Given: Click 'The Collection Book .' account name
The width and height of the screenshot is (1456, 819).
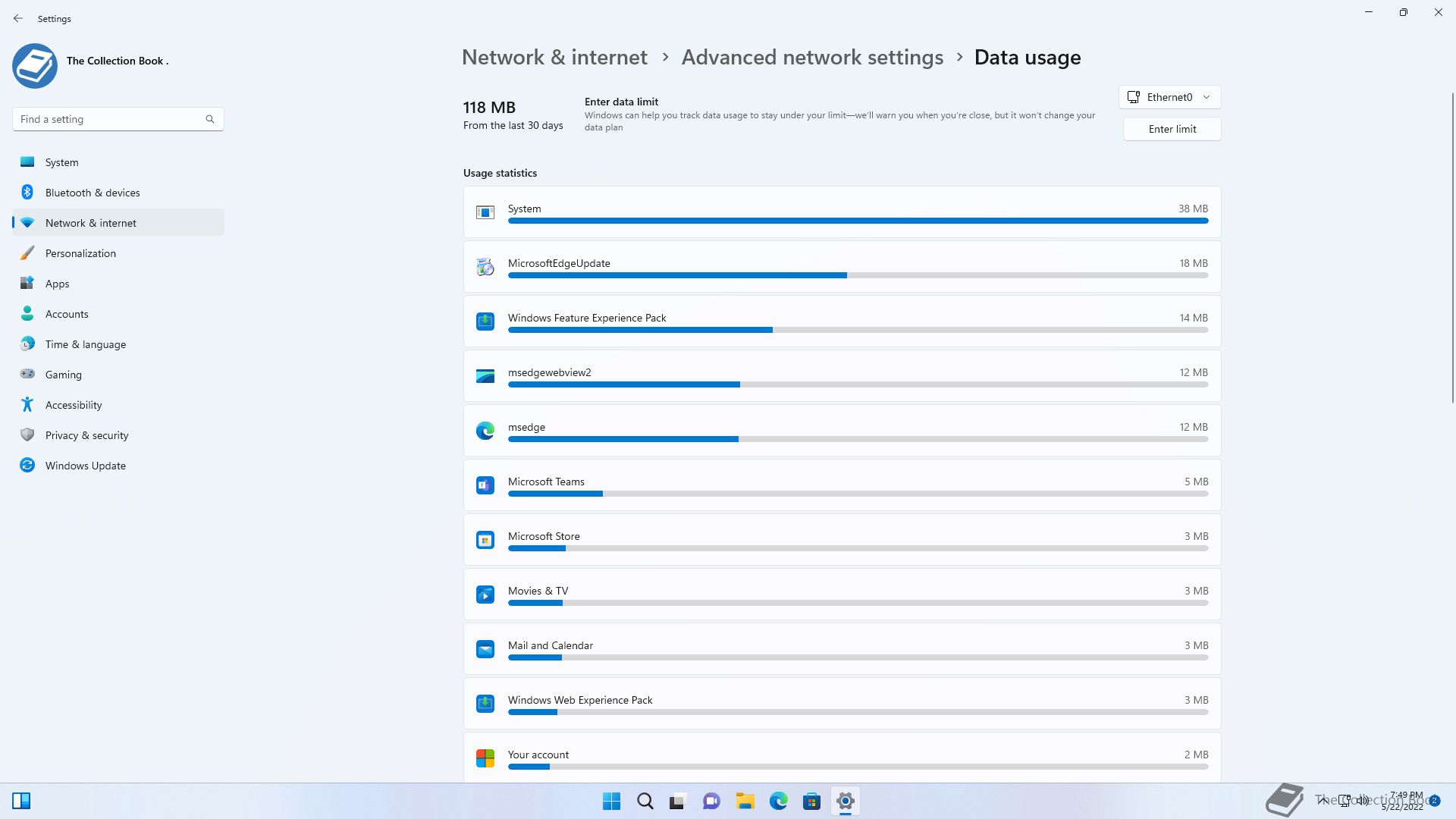Looking at the screenshot, I should tap(118, 61).
